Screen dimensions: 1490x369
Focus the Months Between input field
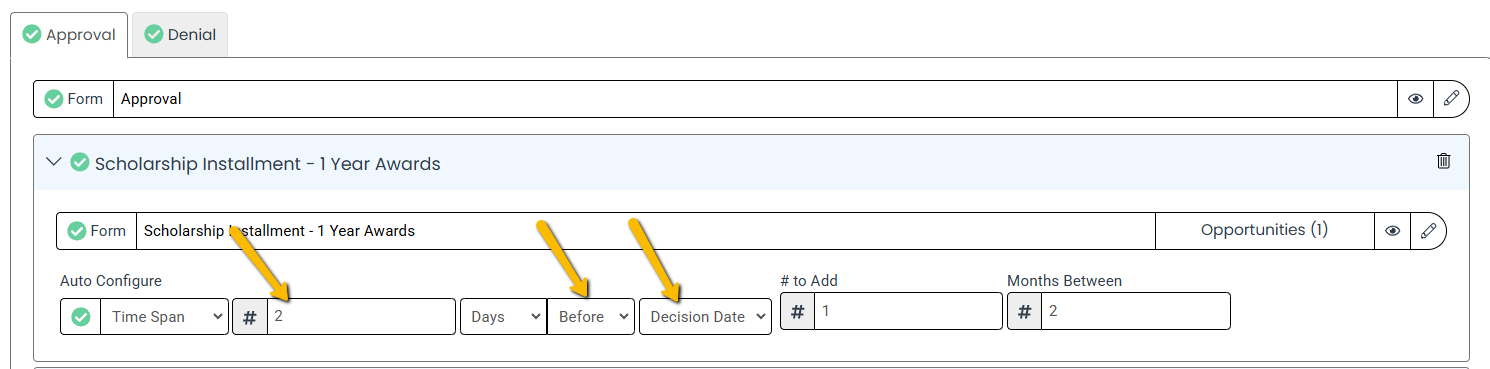pos(1135,311)
